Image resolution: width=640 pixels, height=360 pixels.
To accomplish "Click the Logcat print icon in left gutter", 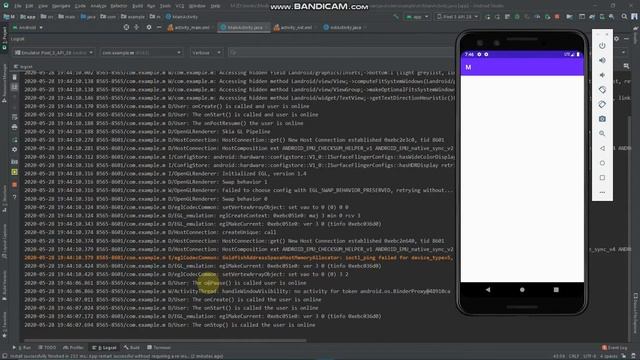I will coord(14,127).
